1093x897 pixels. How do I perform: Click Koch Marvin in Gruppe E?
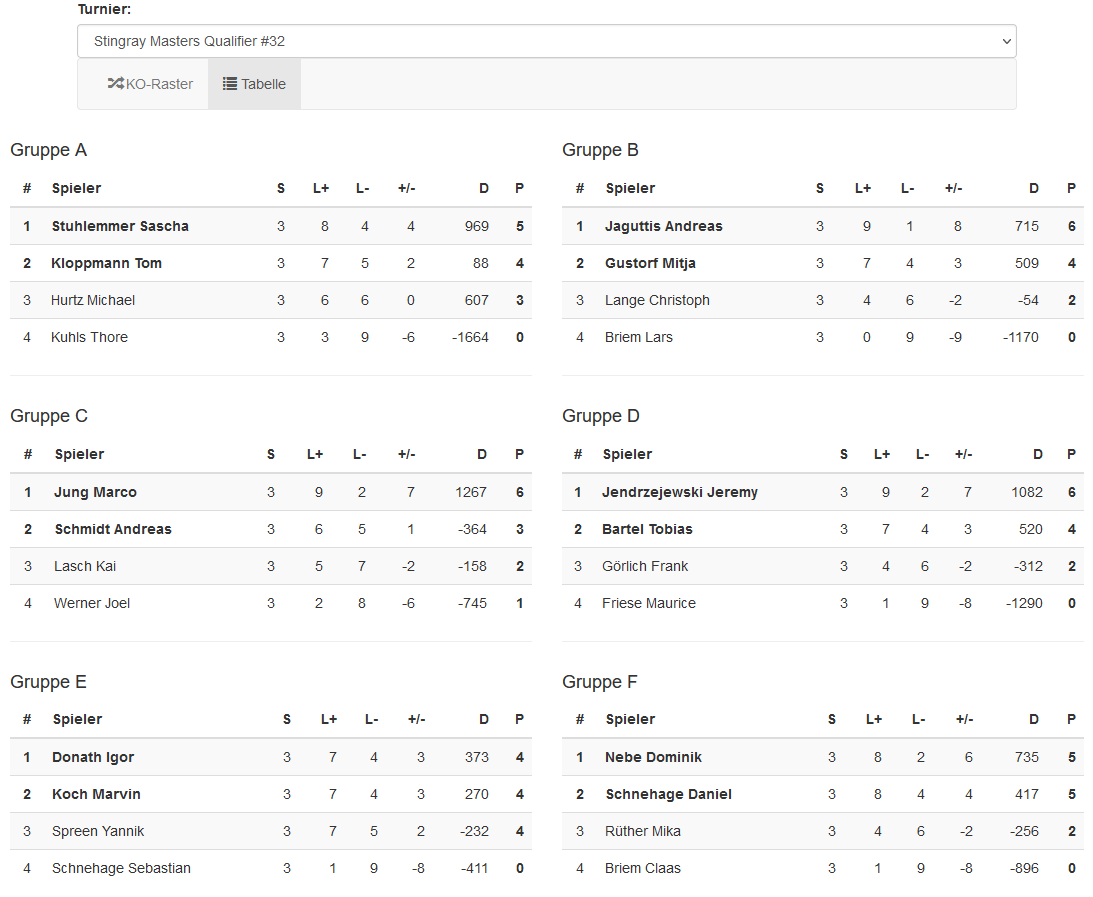point(96,794)
